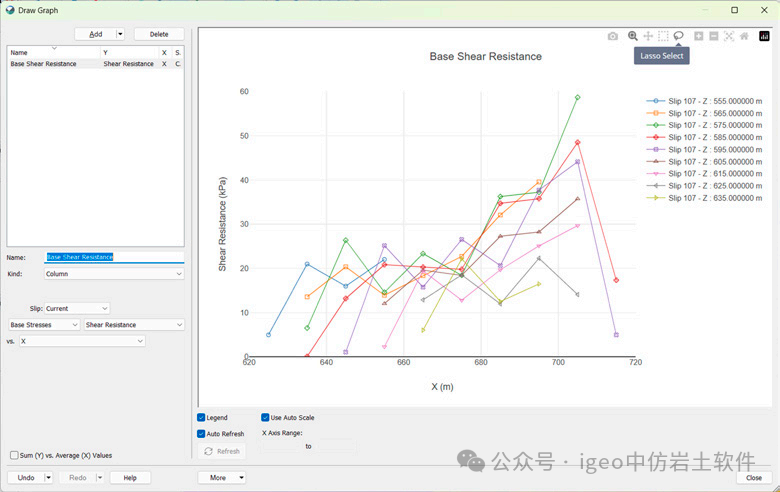The image size is (780, 492).
Task: Open the More dropdown menu button
Action: (x=223, y=478)
